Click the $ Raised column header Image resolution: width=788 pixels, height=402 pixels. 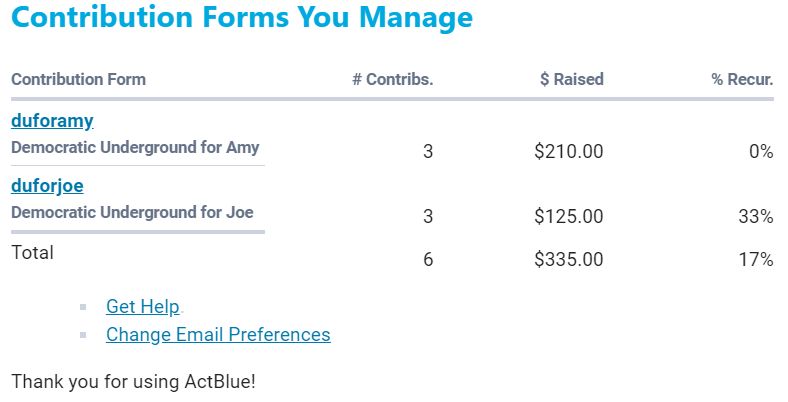click(571, 80)
